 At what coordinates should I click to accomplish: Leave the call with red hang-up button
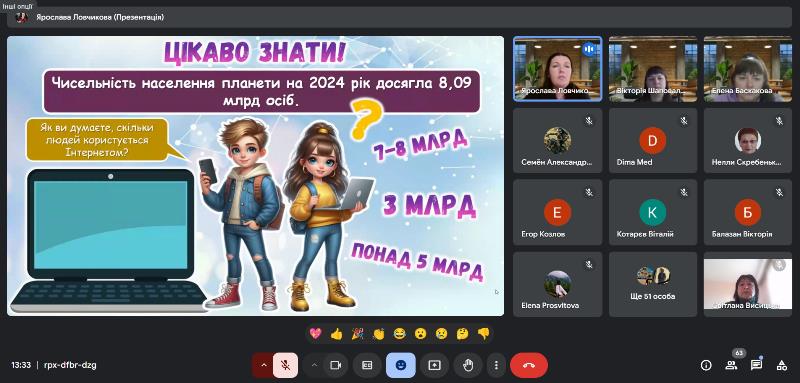point(529,365)
